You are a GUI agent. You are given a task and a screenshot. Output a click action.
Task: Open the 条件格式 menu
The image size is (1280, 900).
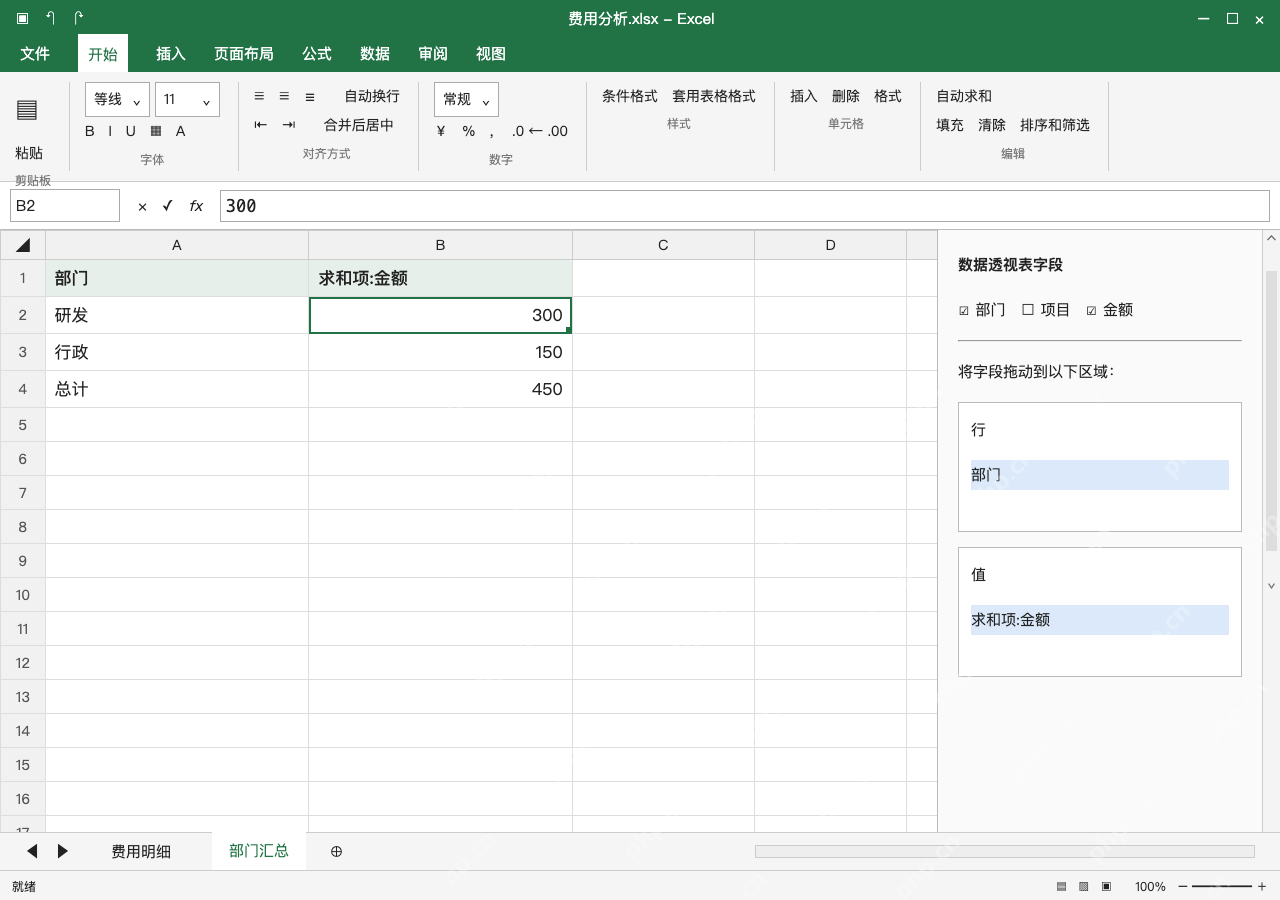630,96
